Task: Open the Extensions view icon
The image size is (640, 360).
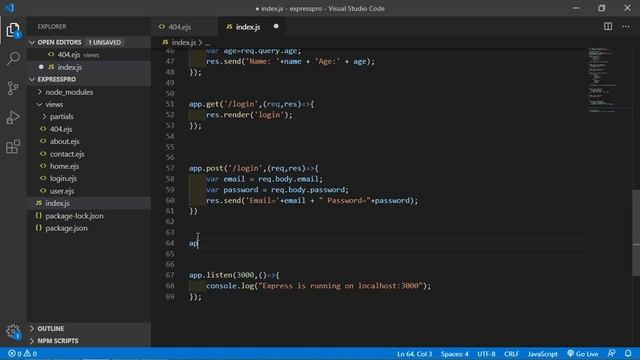Action: coord(13,147)
